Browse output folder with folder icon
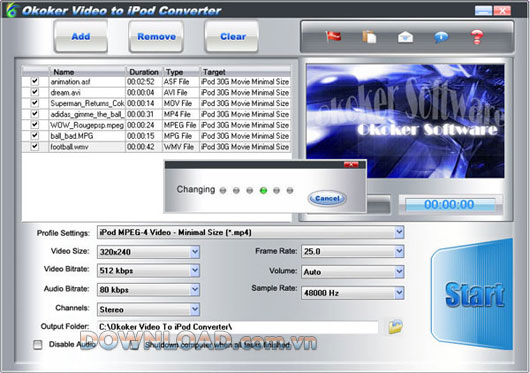The image size is (530, 373). [395, 326]
